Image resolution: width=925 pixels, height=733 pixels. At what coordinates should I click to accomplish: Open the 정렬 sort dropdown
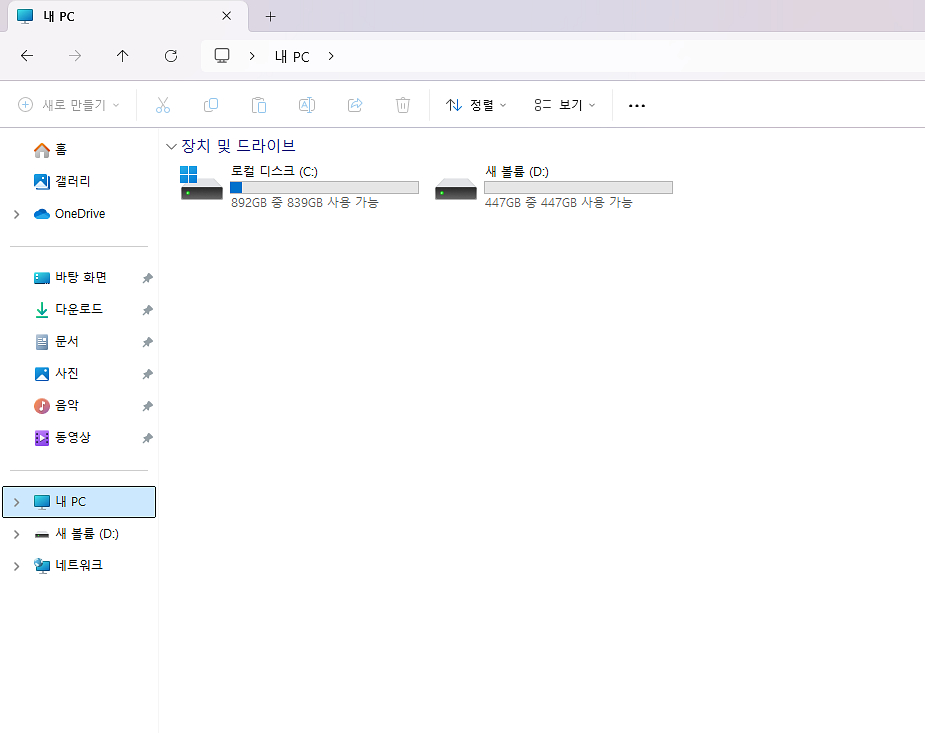tap(476, 105)
